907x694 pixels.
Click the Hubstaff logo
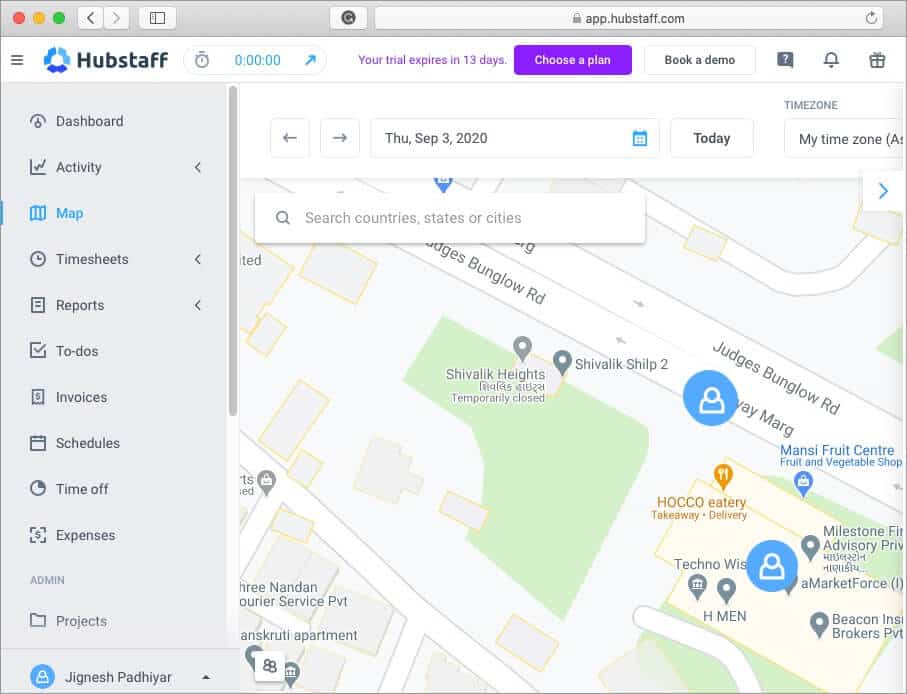click(x=106, y=60)
